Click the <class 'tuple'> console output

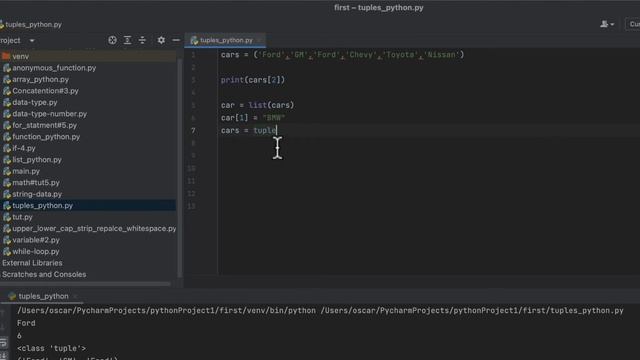point(51,349)
